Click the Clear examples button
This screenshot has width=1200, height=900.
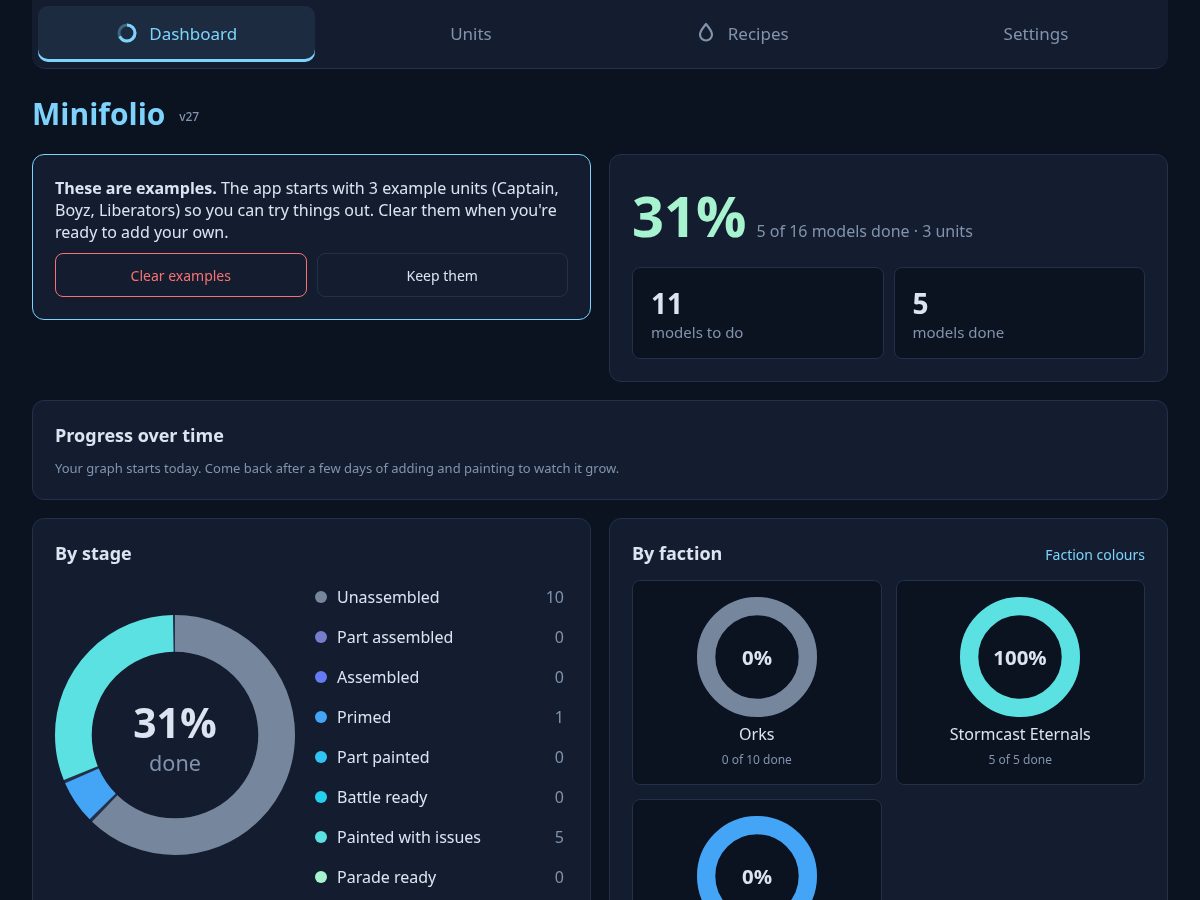point(181,275)
